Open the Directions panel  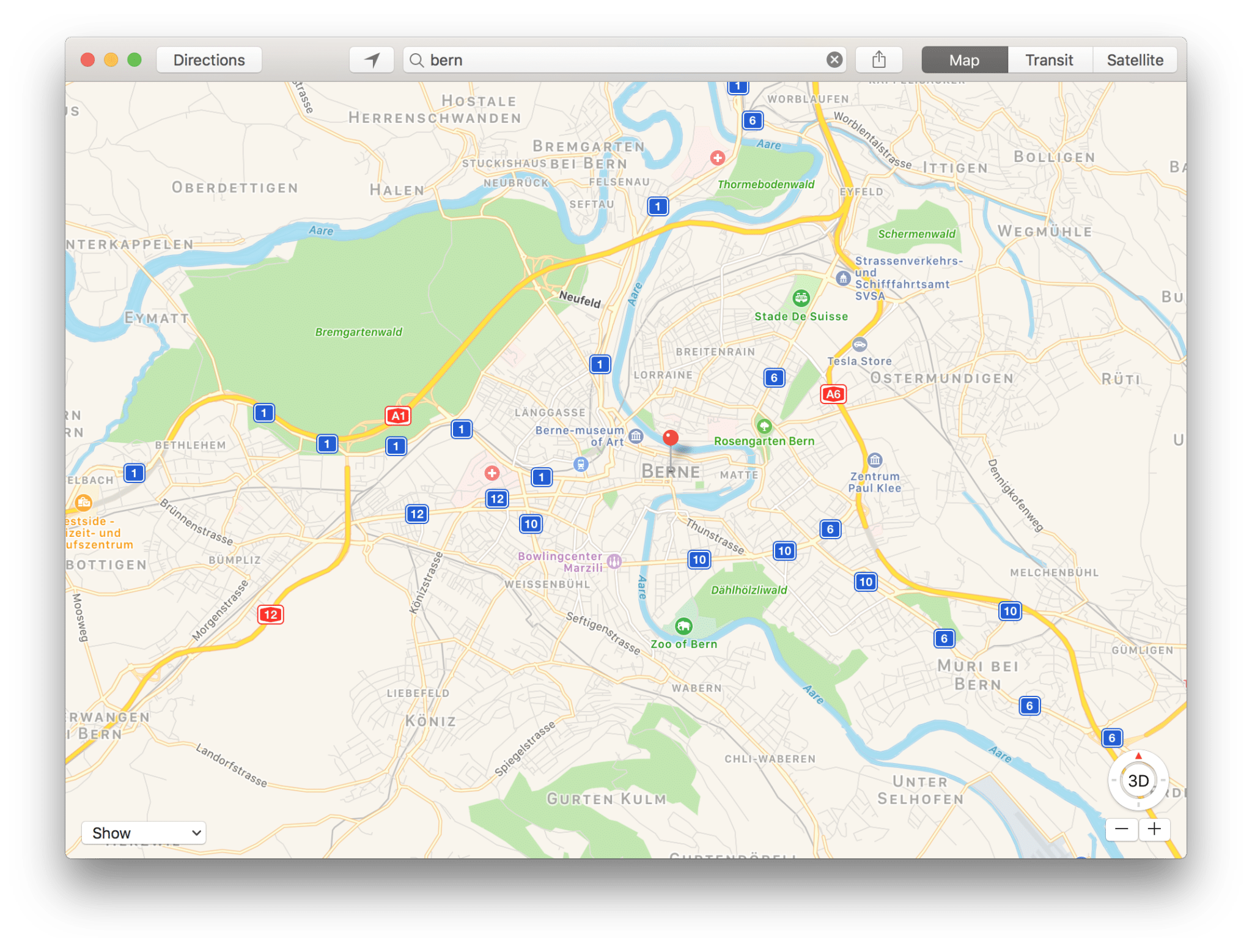209,60
